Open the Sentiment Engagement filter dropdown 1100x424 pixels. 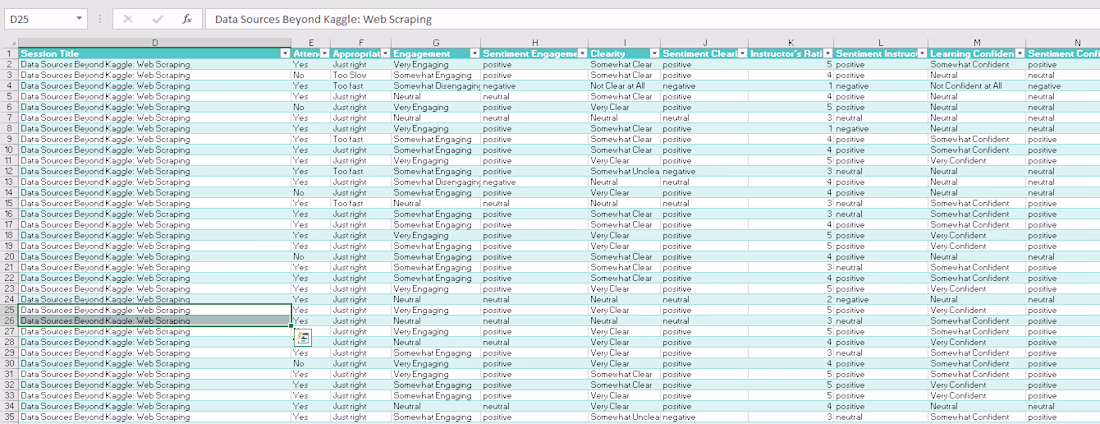[x=583, y=54]
